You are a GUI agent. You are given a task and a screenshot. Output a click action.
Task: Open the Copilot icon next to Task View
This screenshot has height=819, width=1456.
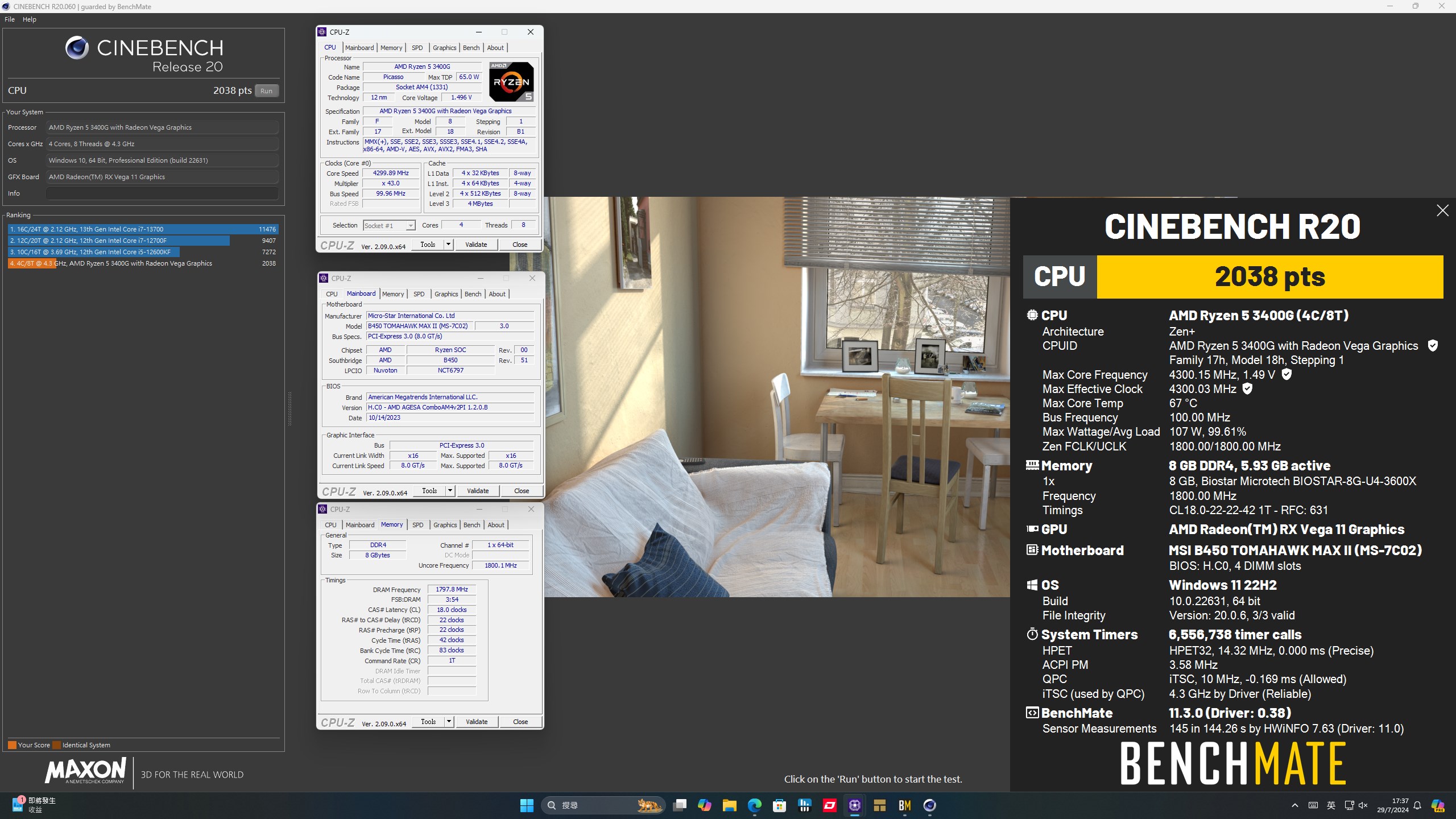[704, 805]
